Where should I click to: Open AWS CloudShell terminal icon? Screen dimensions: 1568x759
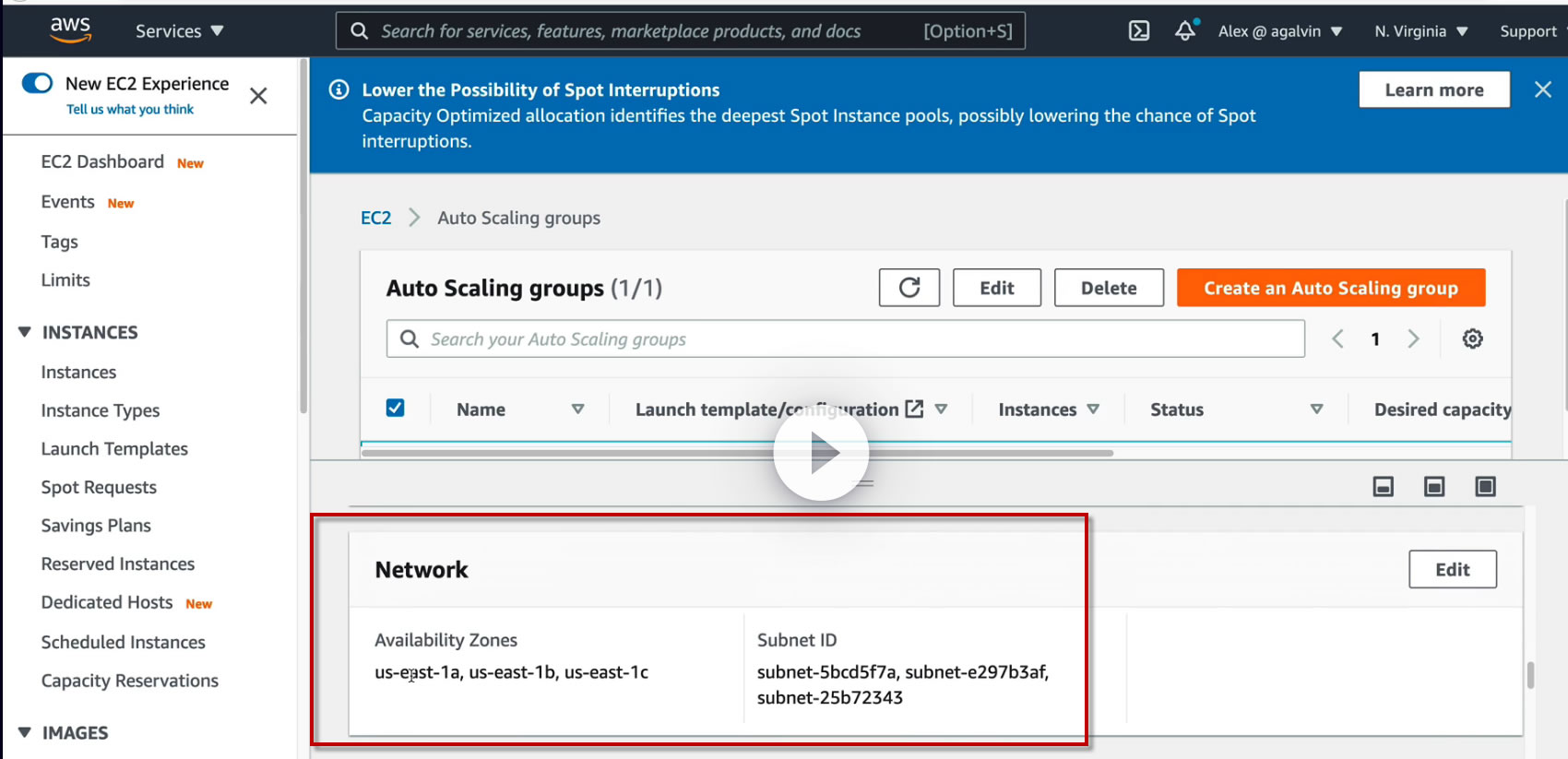coord(1139,31)
